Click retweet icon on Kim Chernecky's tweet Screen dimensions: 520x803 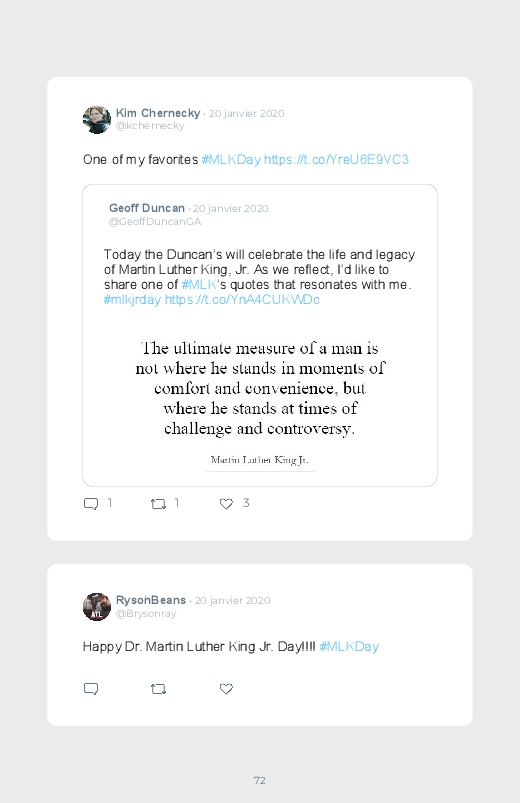158,504
